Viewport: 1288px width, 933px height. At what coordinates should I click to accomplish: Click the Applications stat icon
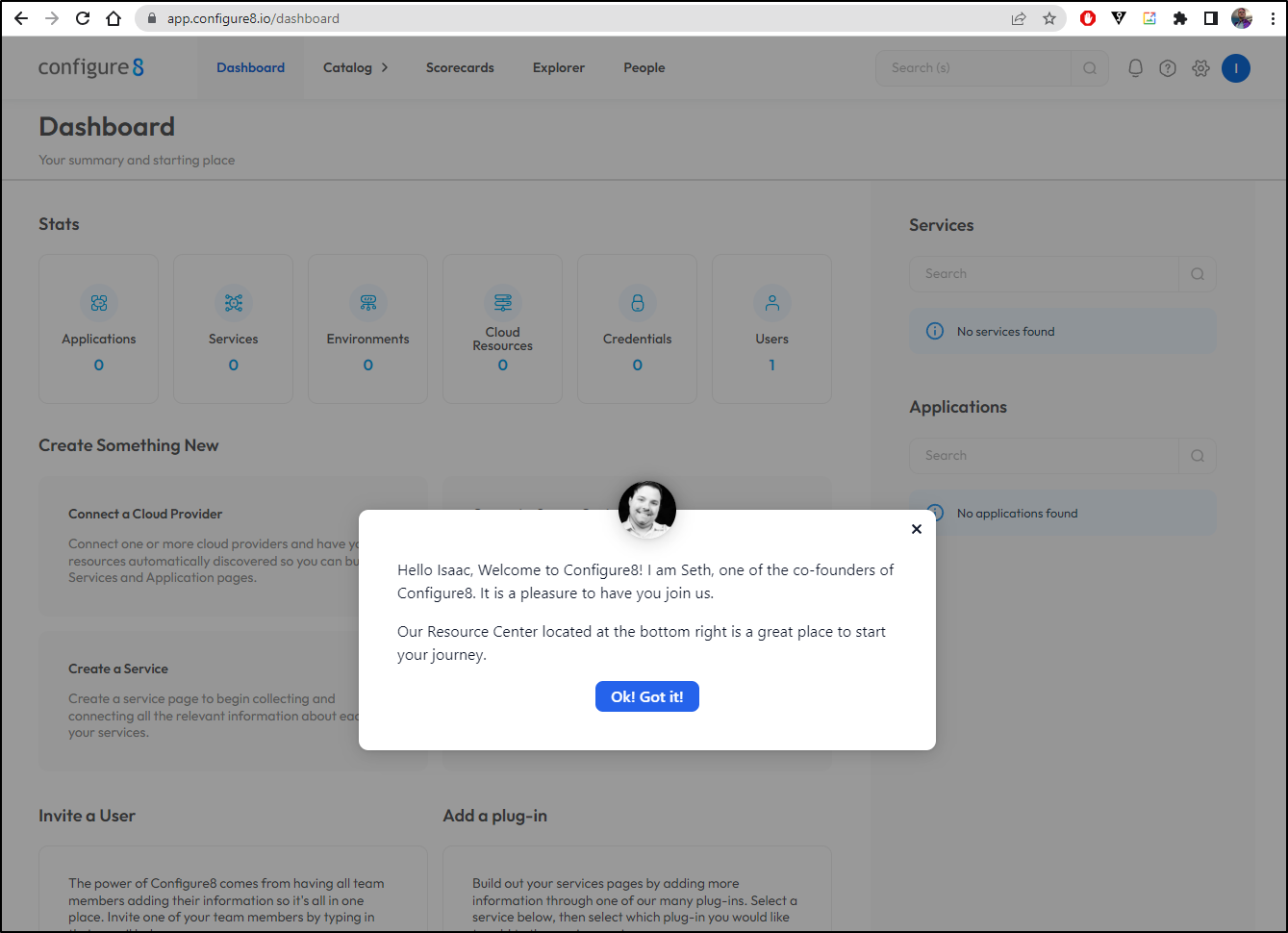coord(99,303)
